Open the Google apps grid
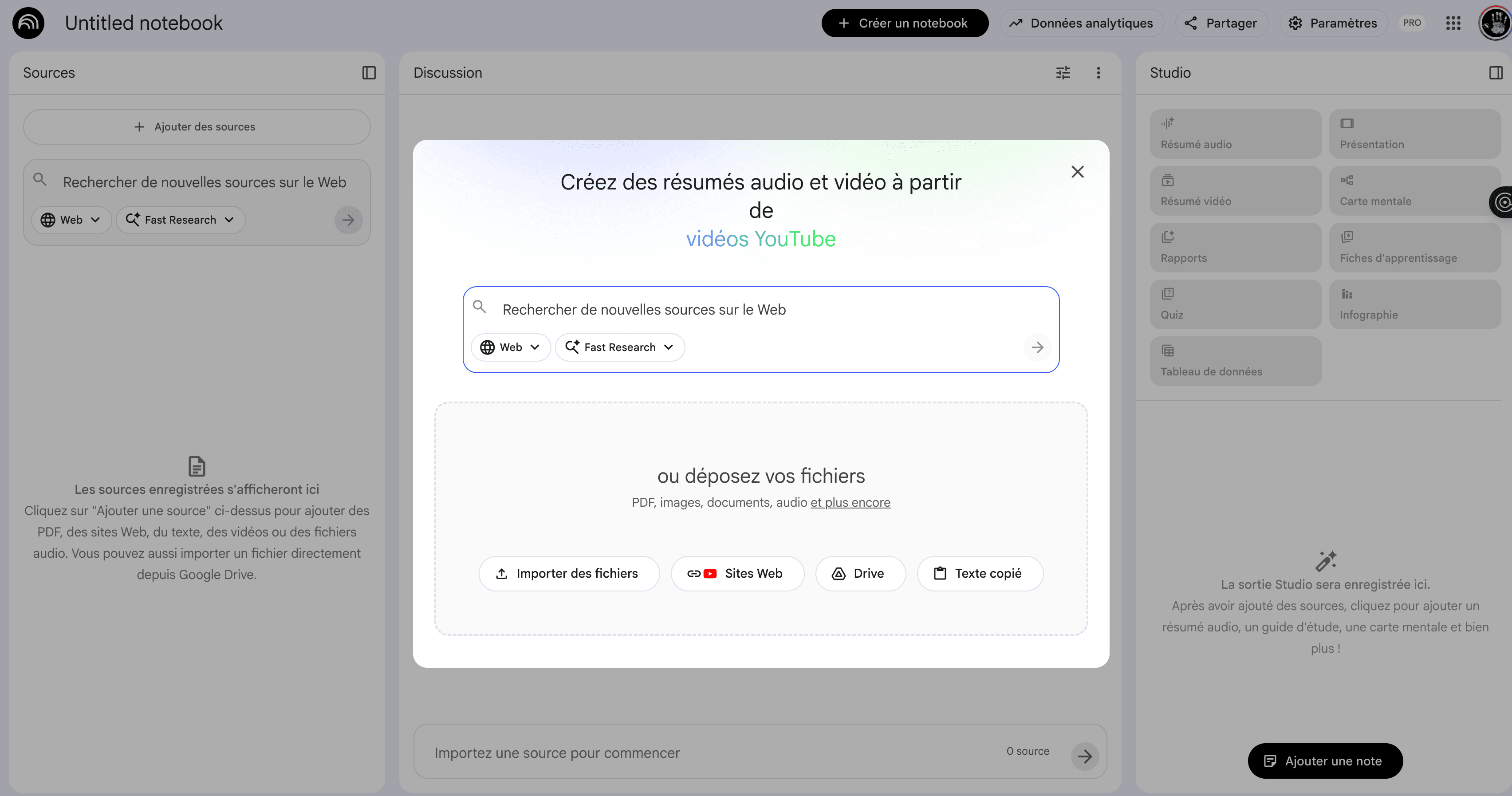The width and height of the screenshot is (1512, 796). (1454, 23)
